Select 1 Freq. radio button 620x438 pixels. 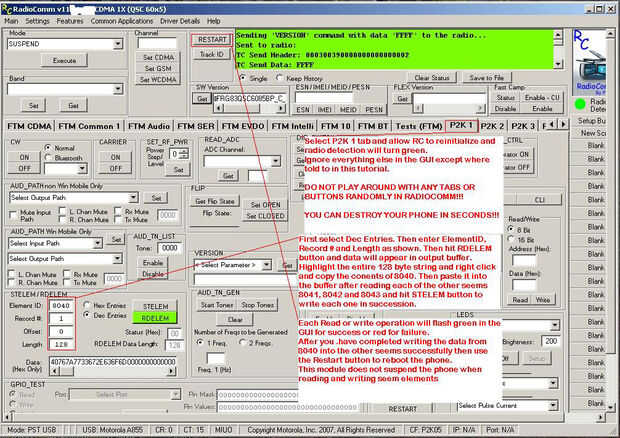tap(200, 342)
